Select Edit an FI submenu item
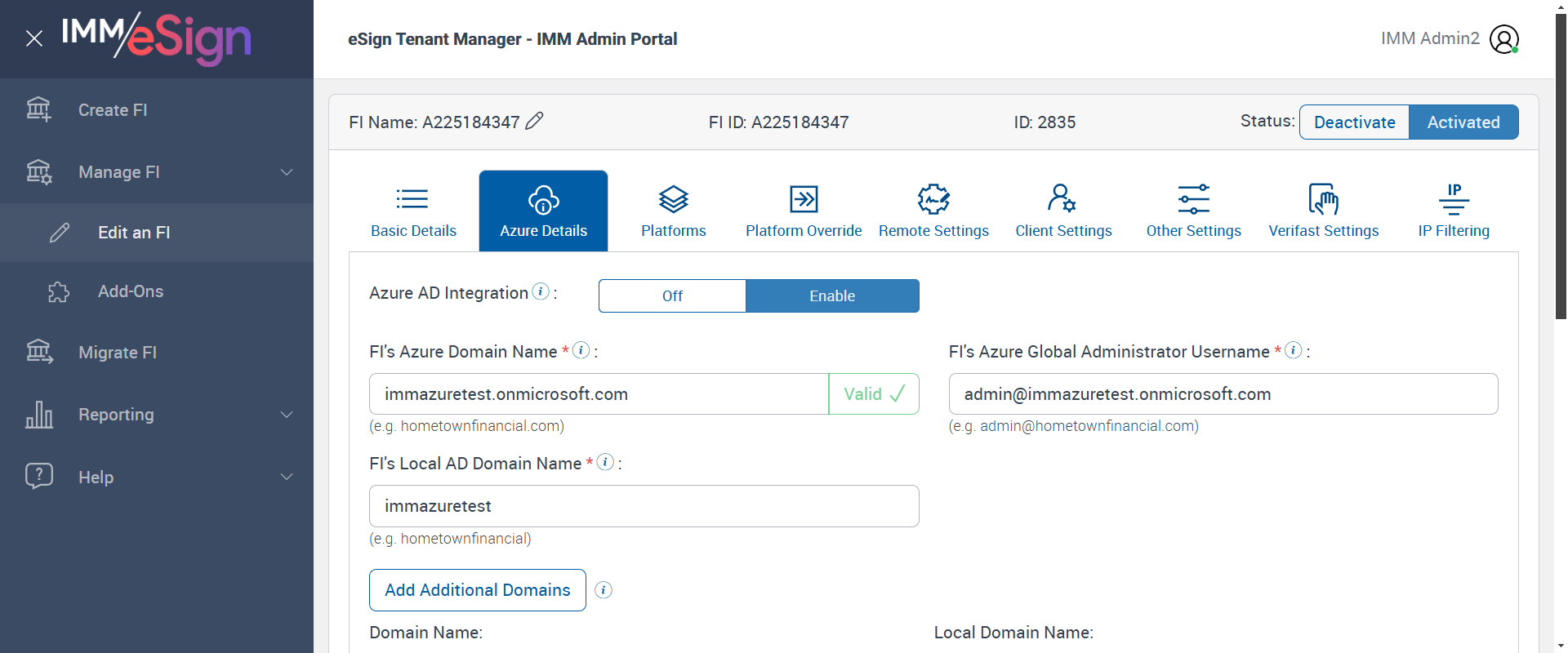 coord(157,233)
